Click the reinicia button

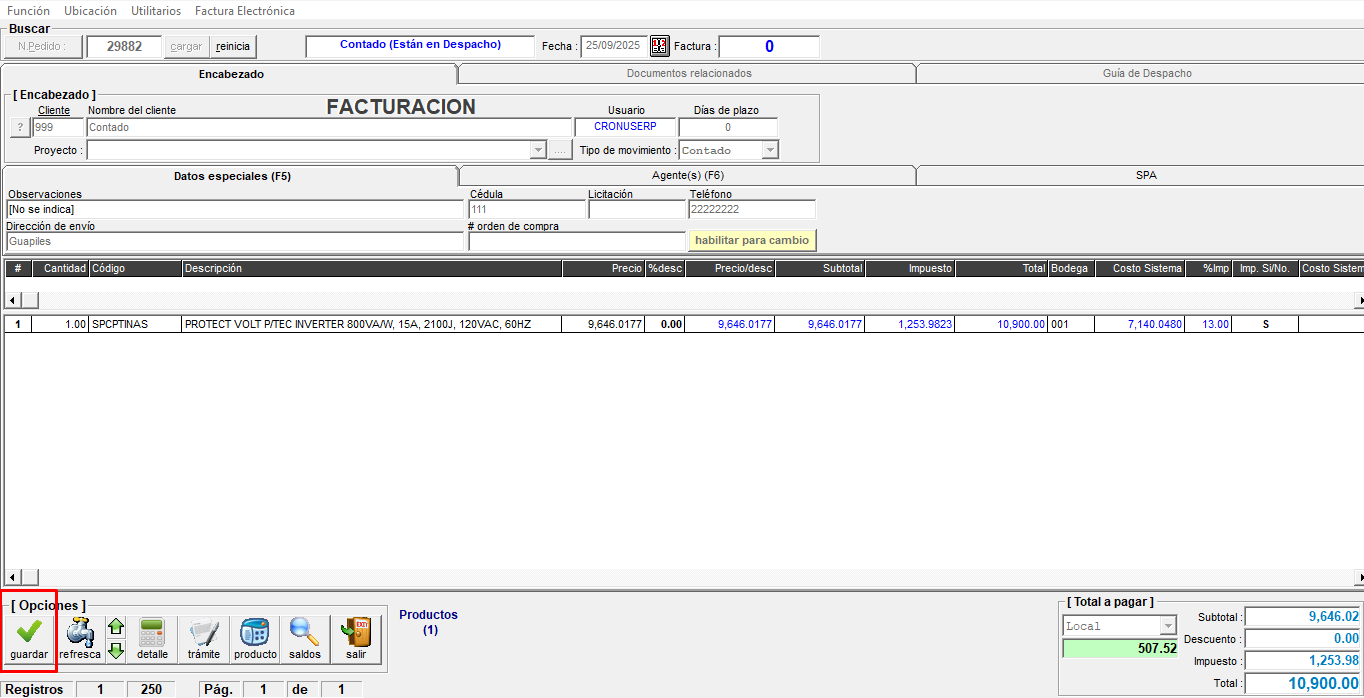[x=233, y=46]
